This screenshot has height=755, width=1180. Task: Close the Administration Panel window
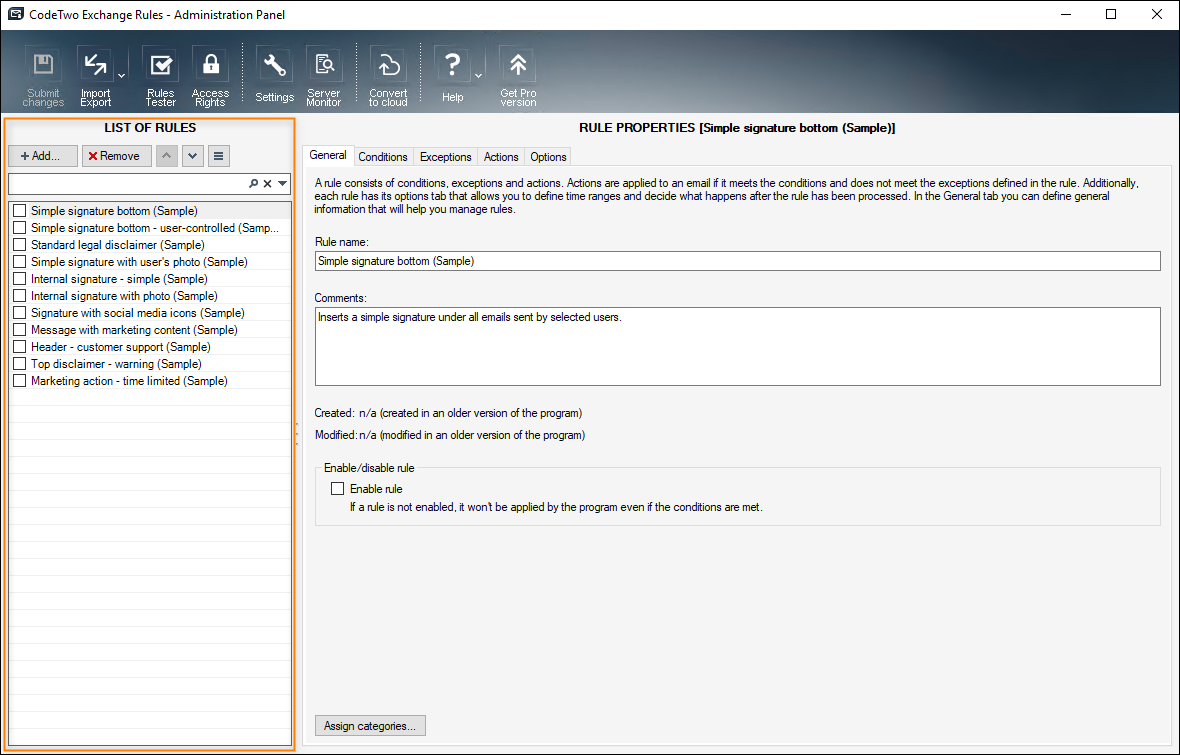[x=1157, y=14]
